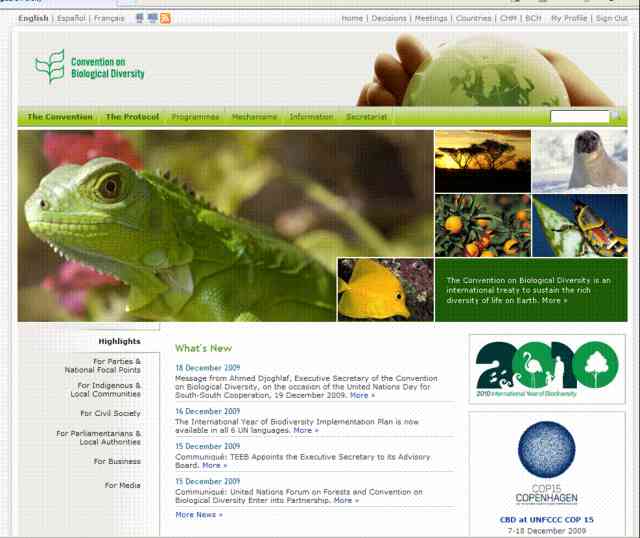Click More after the South-South Cooperation message
640x538 pixels.
click(362, 396)
